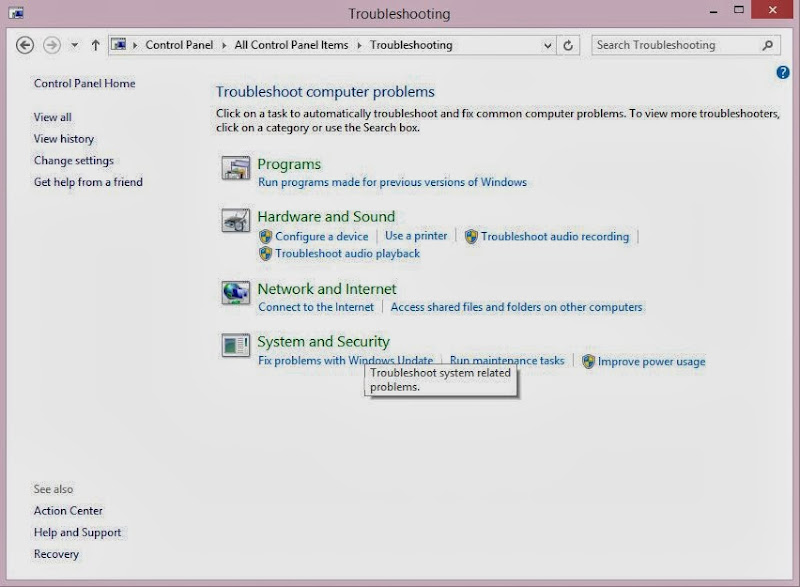The image size is (800, 587).
Task: Open Recovery link in sidebar
Action: 57,554
